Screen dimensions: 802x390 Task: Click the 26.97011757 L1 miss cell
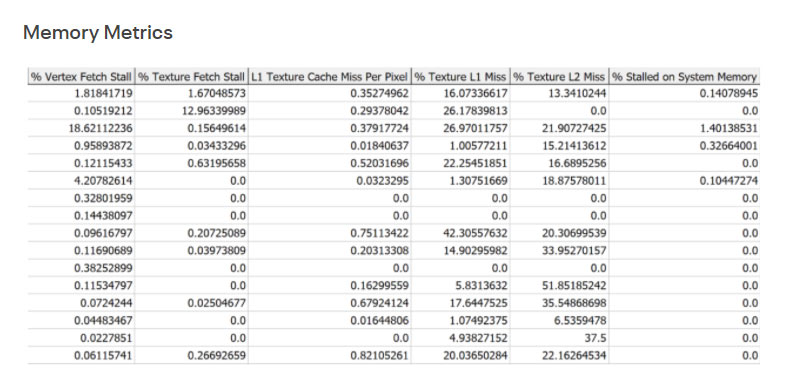[460, 128]
